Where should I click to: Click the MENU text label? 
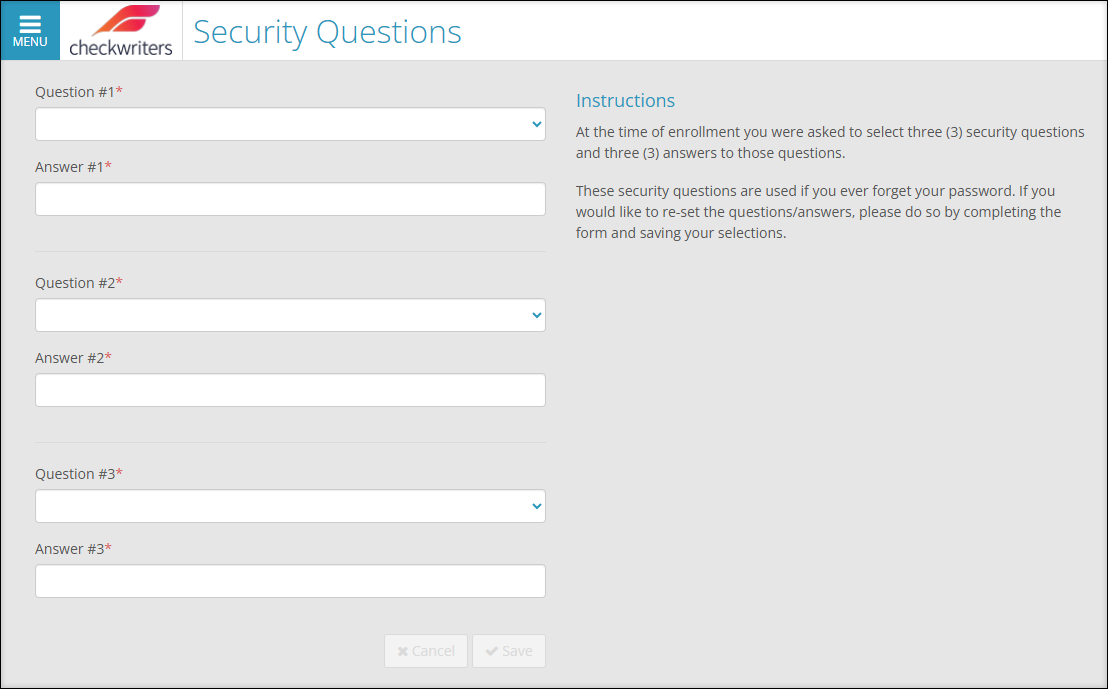point(30,42)
